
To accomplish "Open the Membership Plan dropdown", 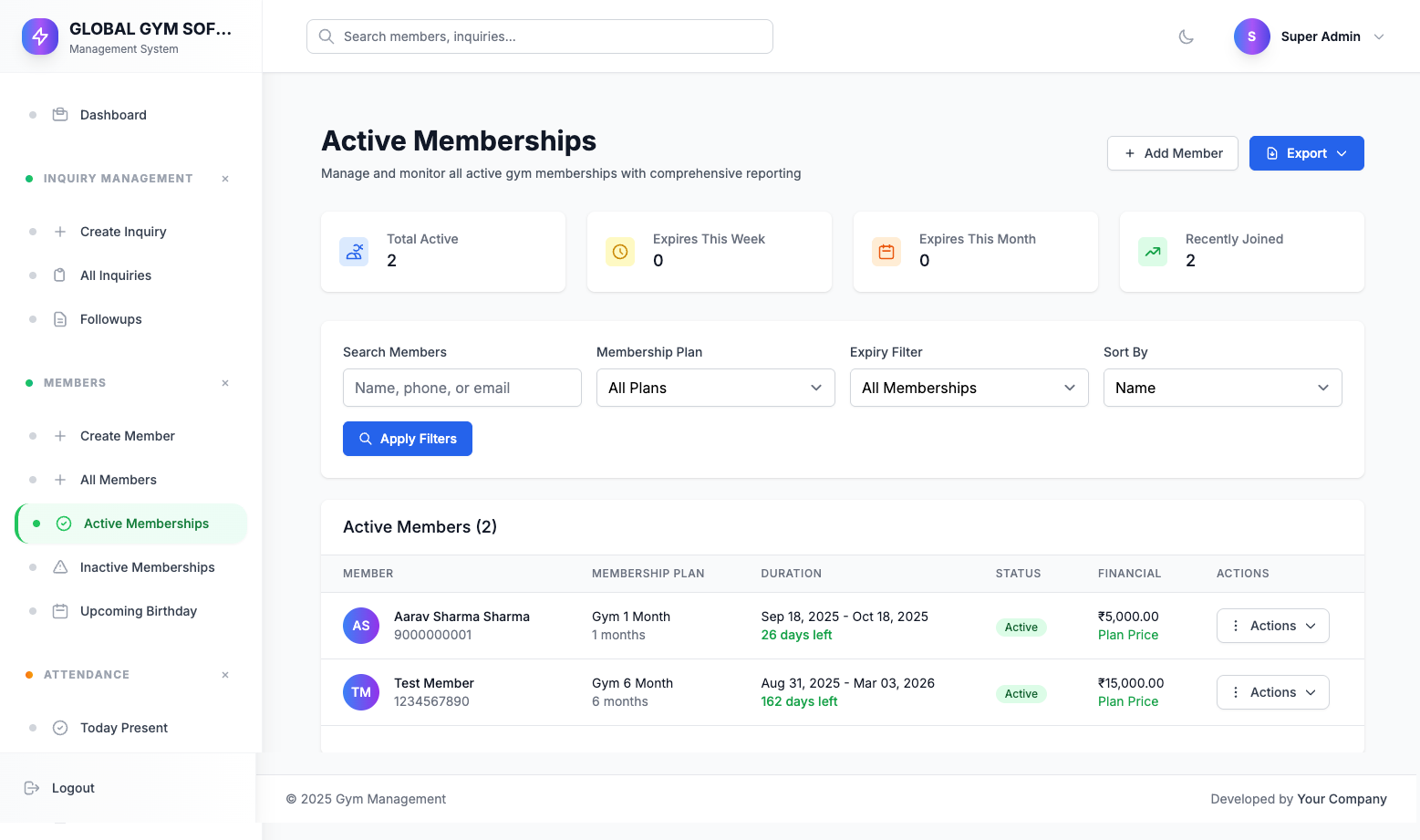I will pos(715,388).
